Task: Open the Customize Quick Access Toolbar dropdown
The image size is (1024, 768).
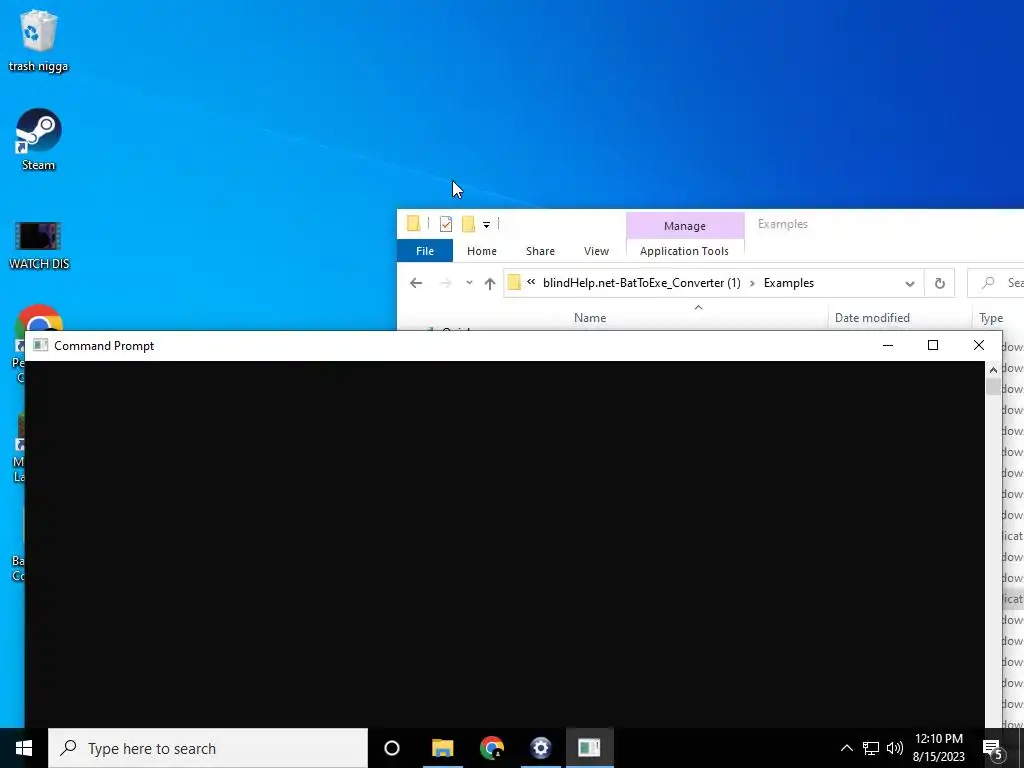Action: (487, 225)
